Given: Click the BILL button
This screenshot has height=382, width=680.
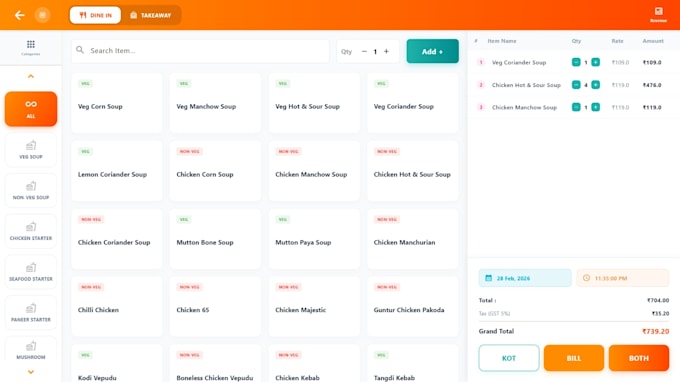Looking at the screenshot, I should point(574,358).
